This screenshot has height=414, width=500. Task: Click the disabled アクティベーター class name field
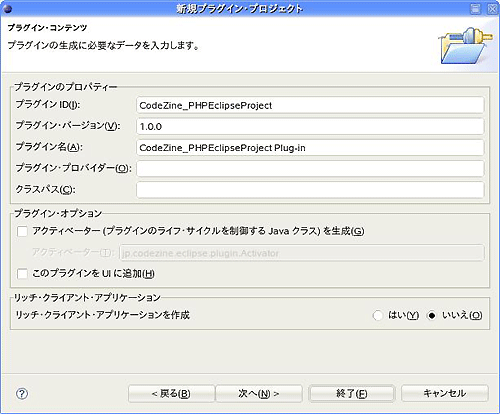[x=302, y=253]
